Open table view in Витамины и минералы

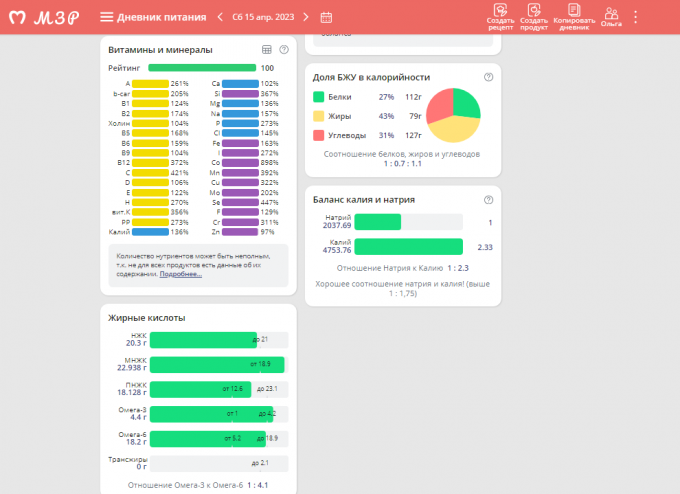pyautogui.click(x=267, y=49)
